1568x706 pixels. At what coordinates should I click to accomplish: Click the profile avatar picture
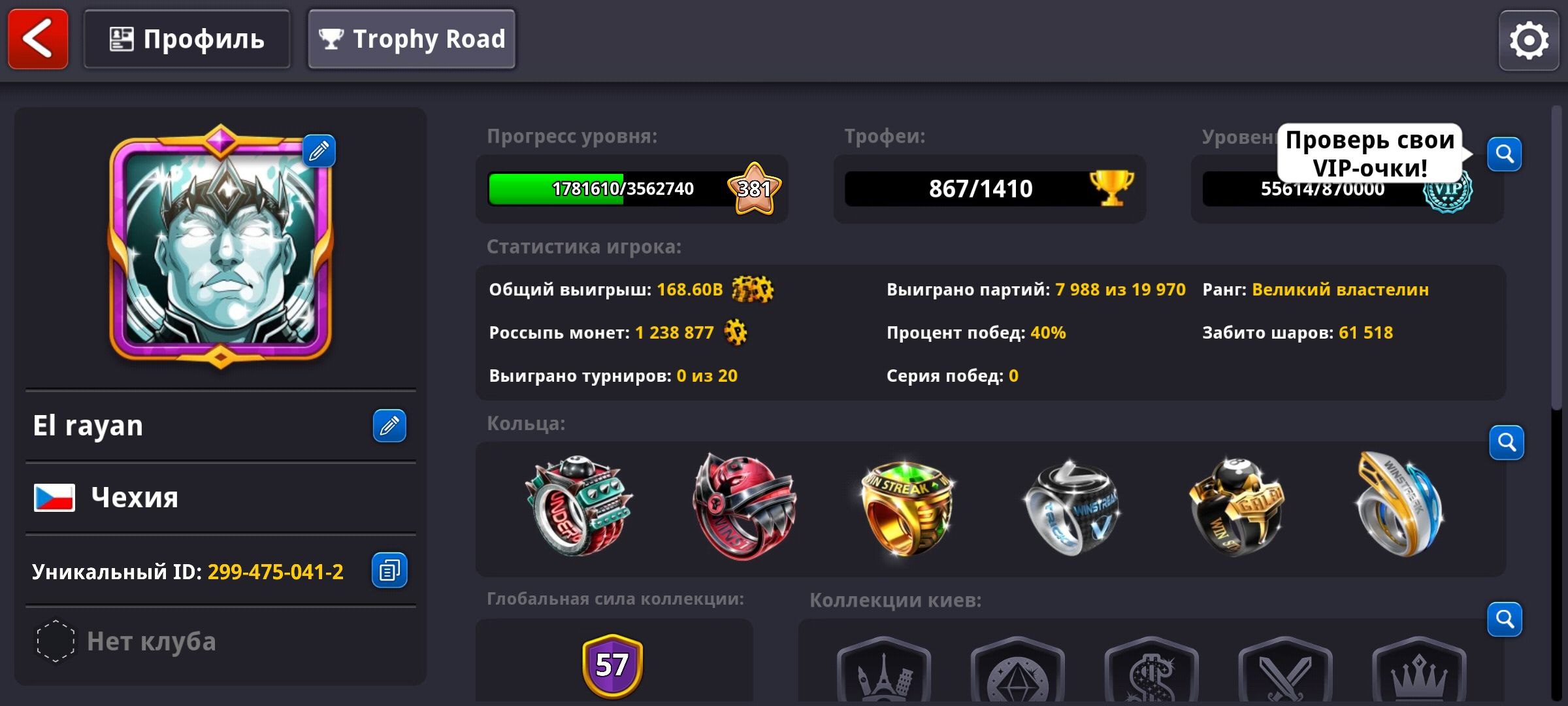click(x=221, y=246)
